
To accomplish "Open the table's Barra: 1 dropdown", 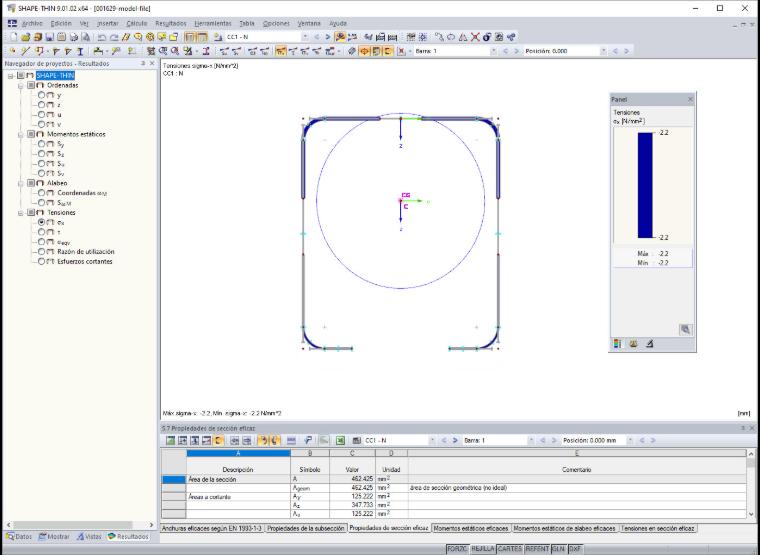I will click(531, 440).
